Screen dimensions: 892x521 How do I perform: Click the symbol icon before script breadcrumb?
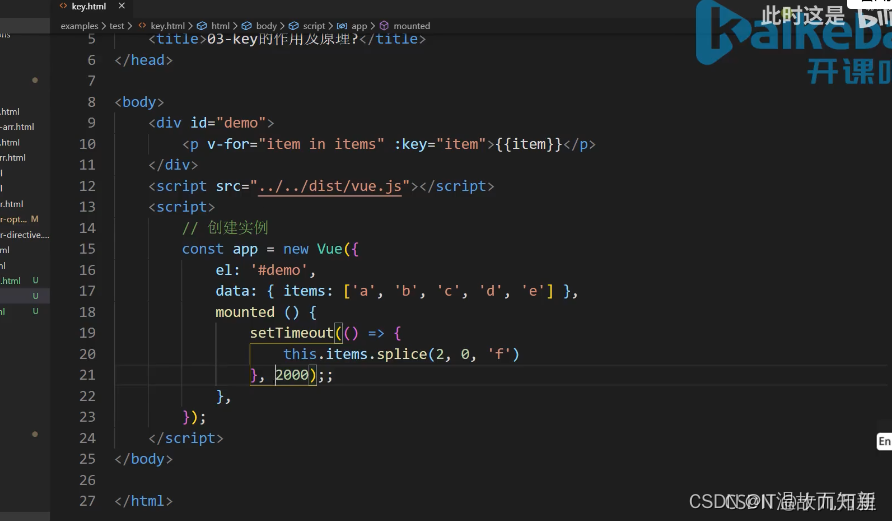click(x=294, y=26)
